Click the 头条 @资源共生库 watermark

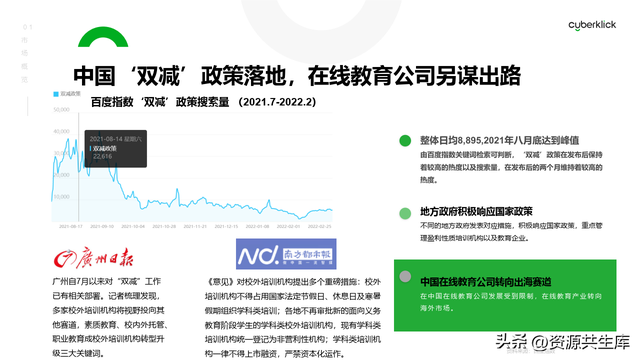coord(562,342)
